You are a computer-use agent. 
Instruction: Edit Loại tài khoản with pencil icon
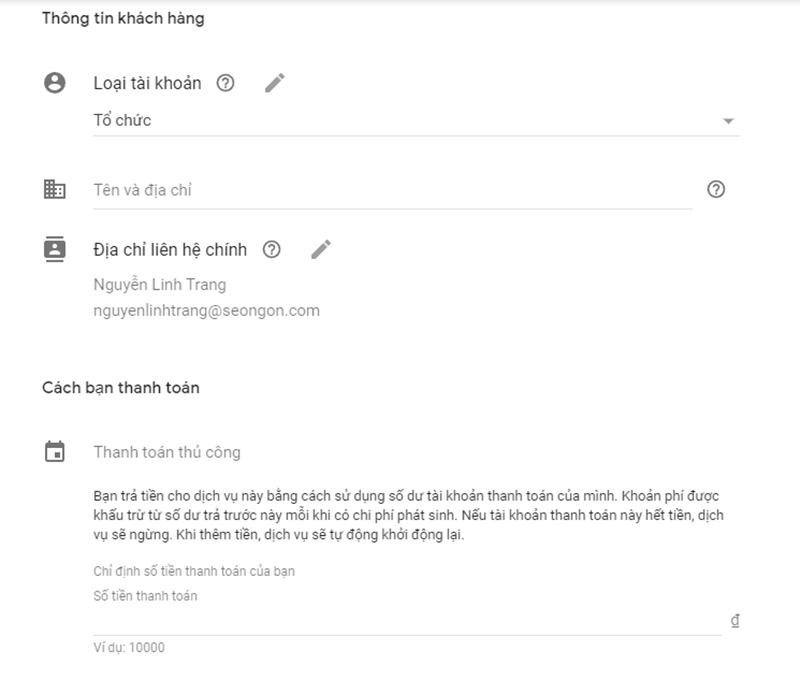point(274,83)
